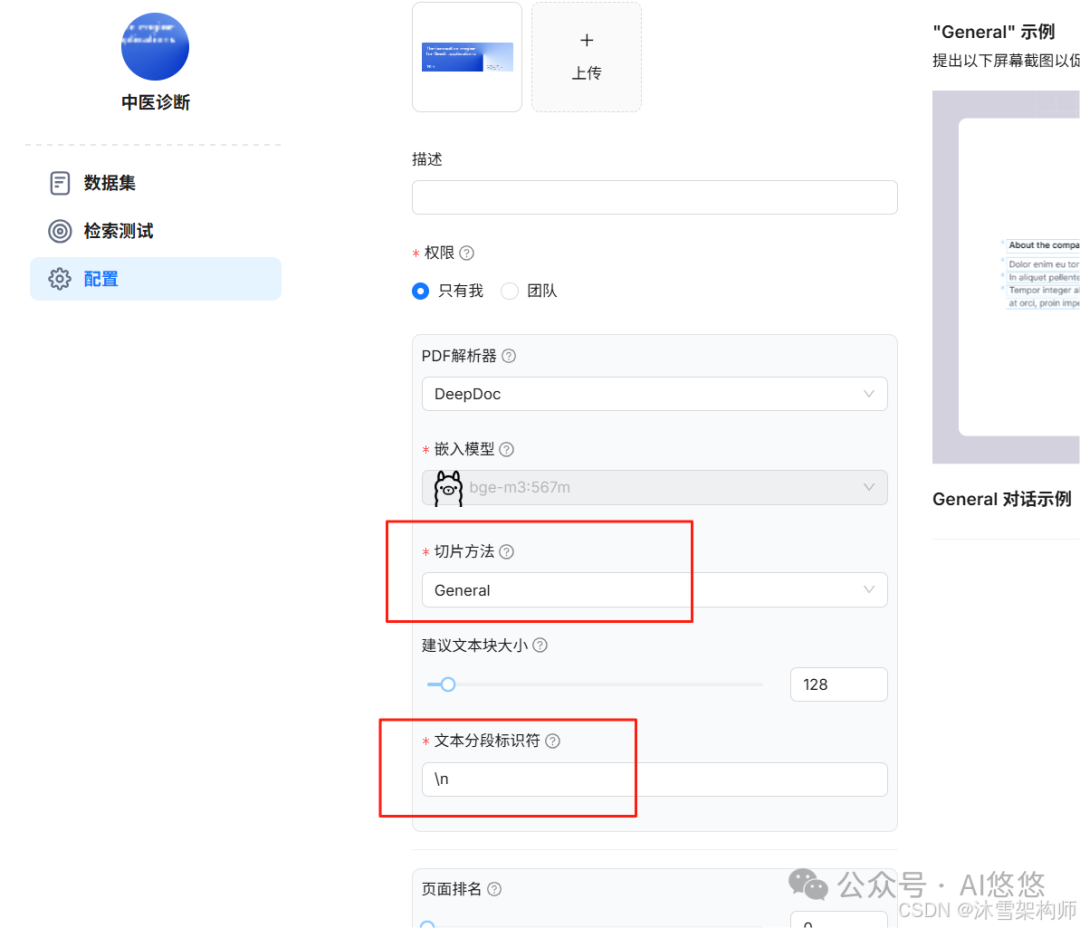Click the 上传 upload button
The height and width of the screenshot is (928, 1080).
click(586, 57)
